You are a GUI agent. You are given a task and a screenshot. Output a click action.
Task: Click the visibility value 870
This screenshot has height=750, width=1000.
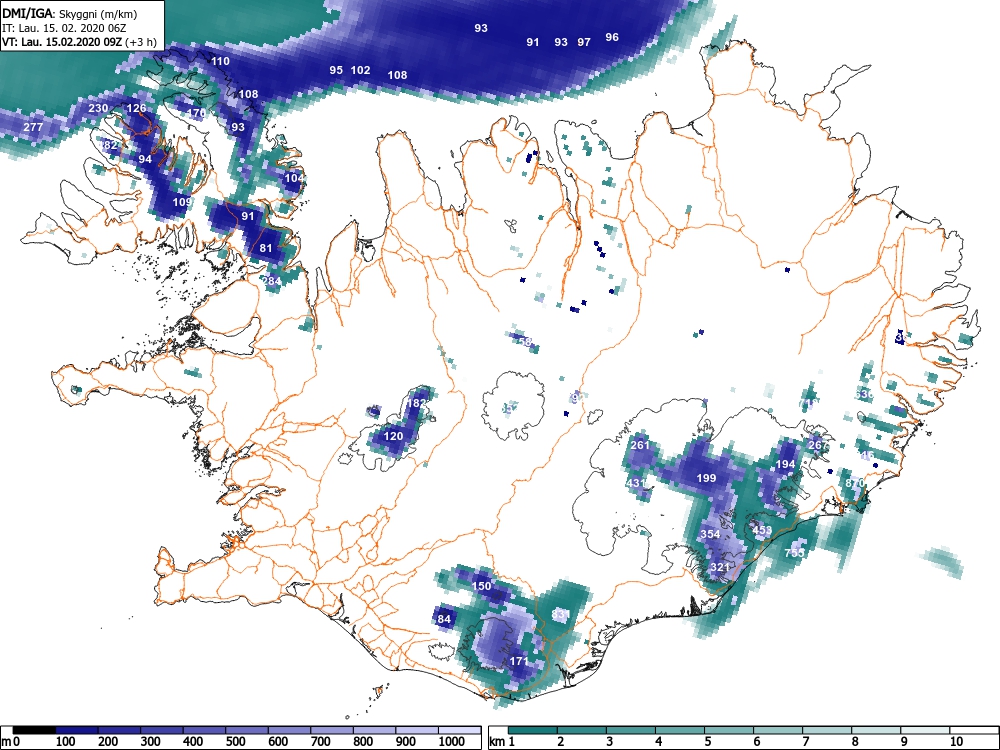pyautogui.click(x=855, y=483)
